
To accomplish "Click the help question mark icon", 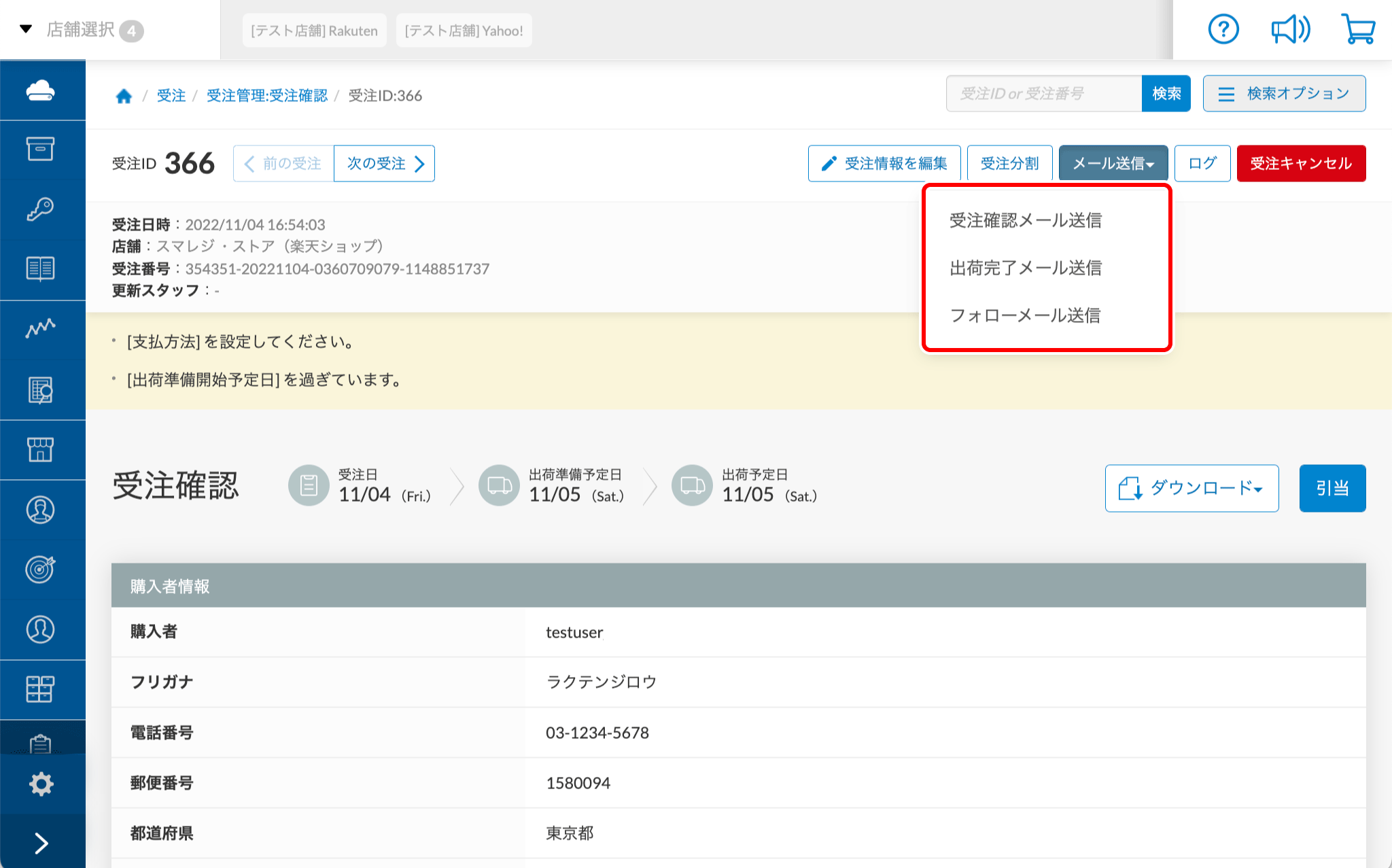I will [x=1223, y=30].
